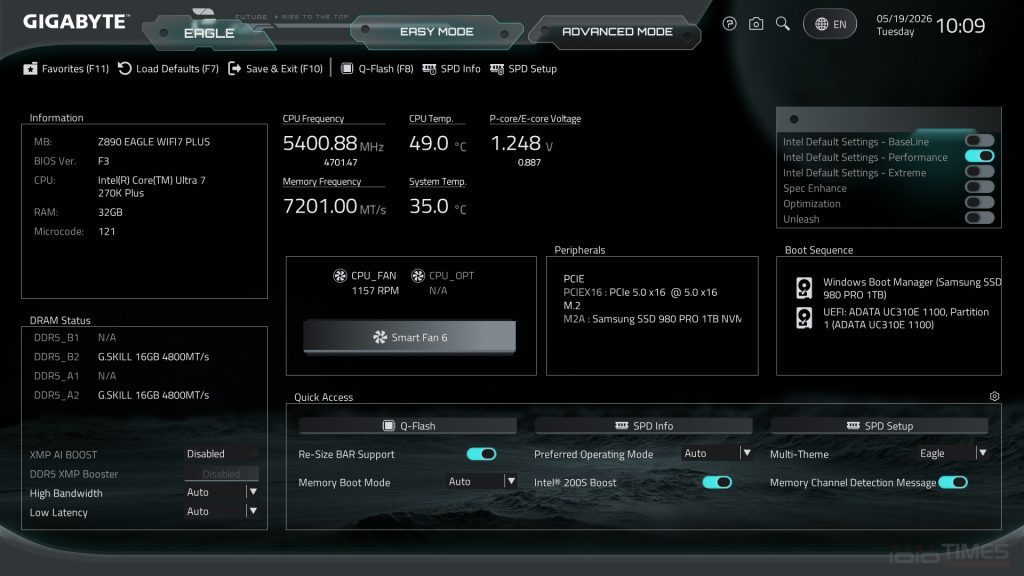The height and width of the screenshot is (576, 1024).
Task: Select Windows Boot Manager boot entry
Action: pos(899,288)
